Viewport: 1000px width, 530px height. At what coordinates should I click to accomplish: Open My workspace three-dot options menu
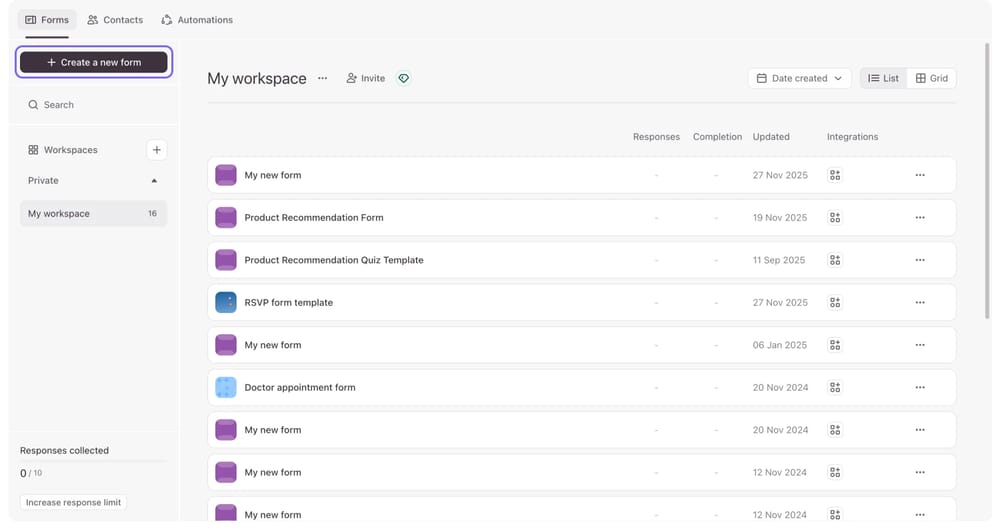322,78
